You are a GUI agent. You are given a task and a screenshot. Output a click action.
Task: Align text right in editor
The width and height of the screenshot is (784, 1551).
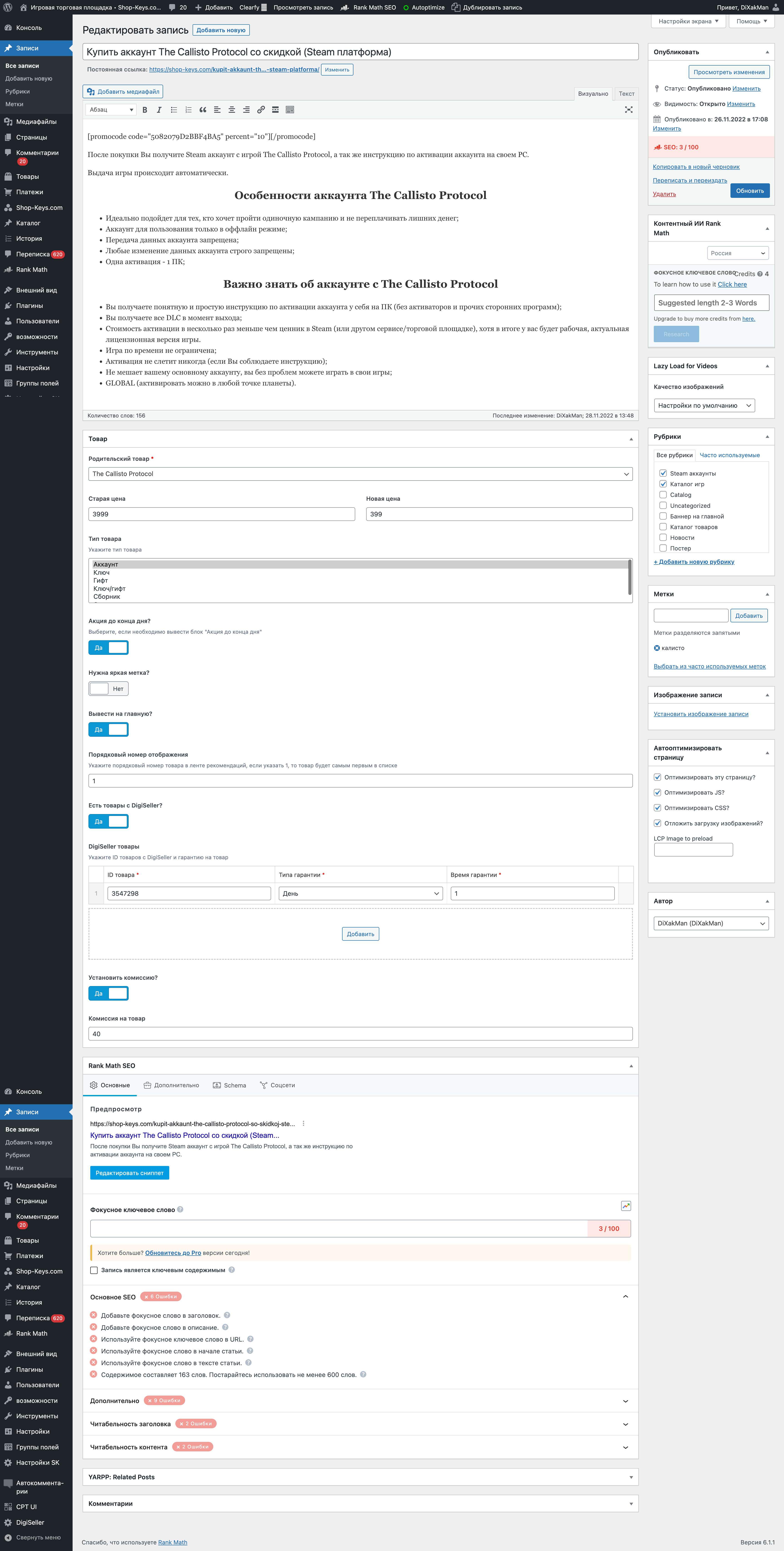coord(246,110)
